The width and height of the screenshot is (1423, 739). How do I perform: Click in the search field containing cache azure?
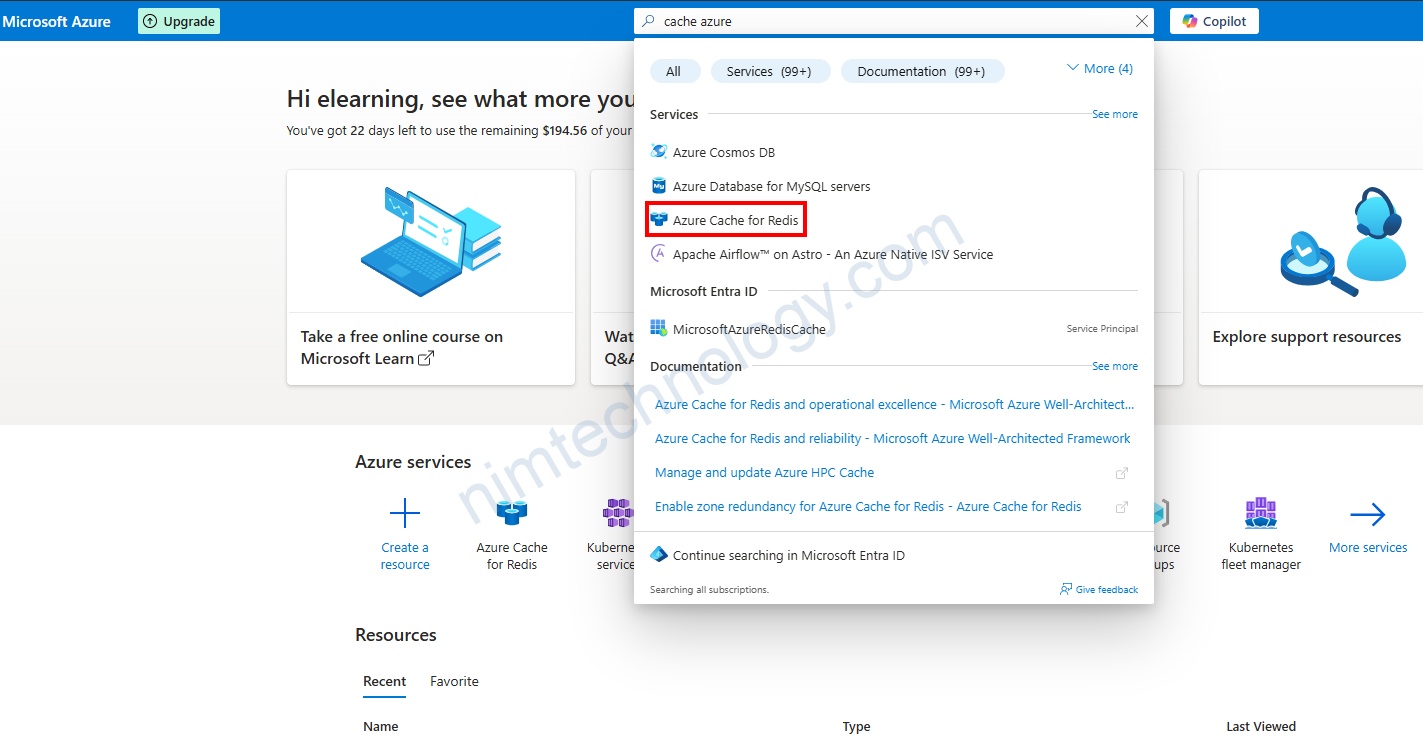[890, 21]
